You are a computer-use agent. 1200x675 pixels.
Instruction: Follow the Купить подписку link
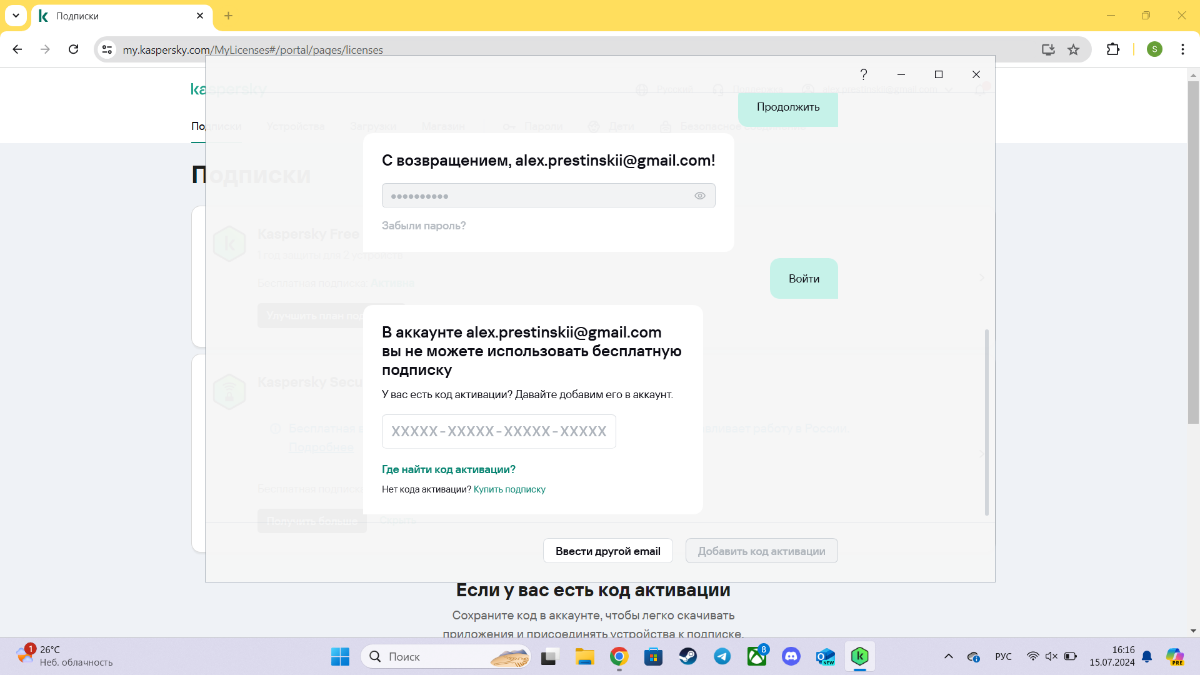(x=510, y=490)
